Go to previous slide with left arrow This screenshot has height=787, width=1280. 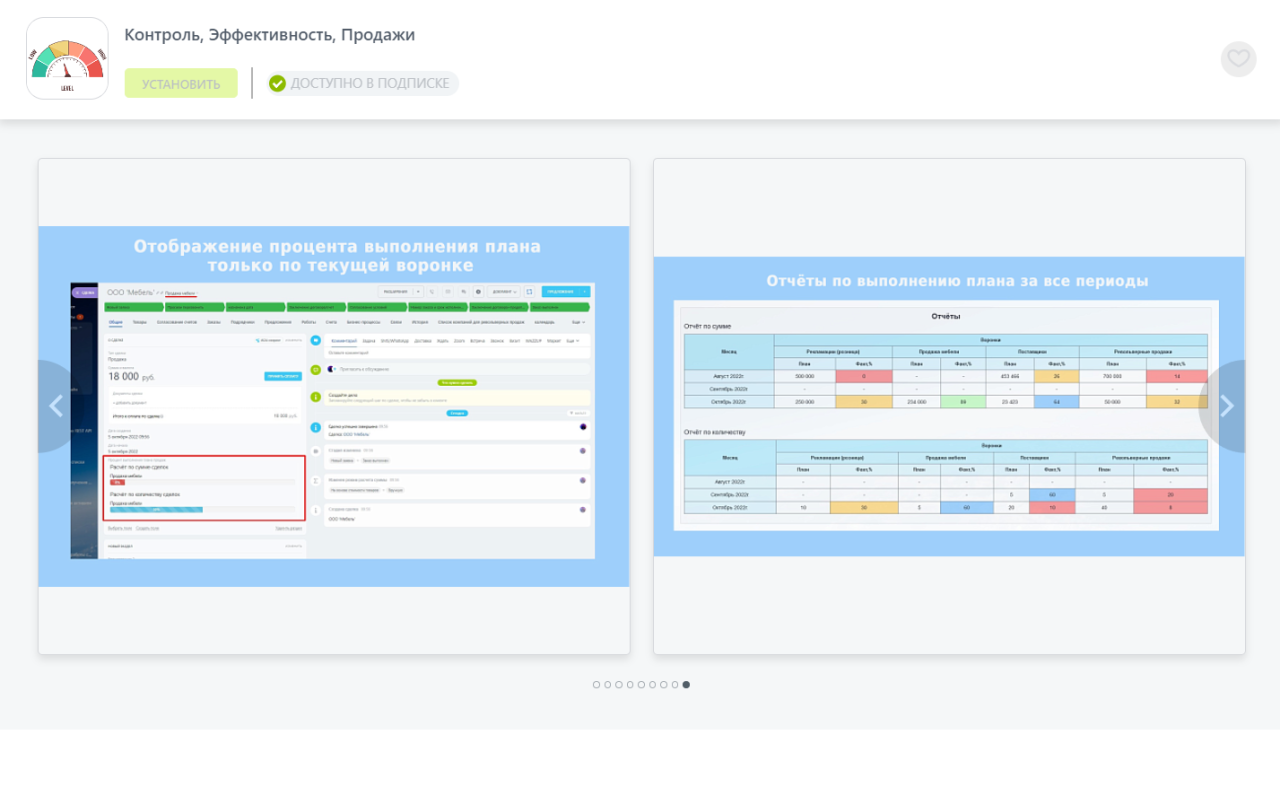[x=57, y=406]
